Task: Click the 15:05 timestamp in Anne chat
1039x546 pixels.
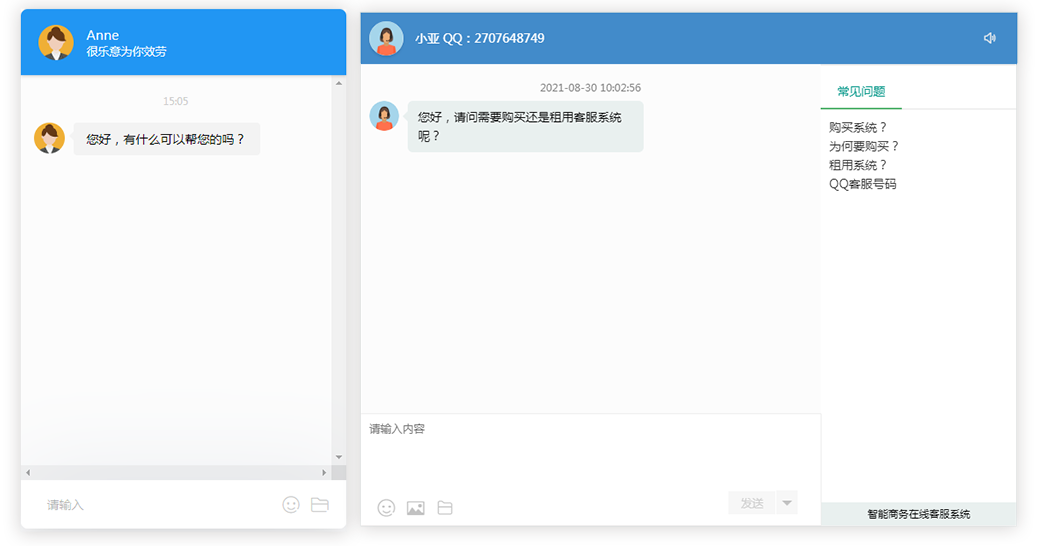Action: point(176,101)
